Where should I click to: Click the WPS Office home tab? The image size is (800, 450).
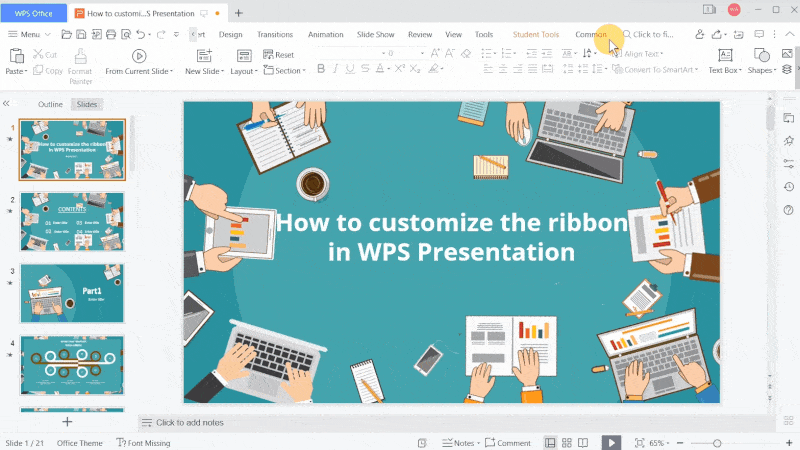click(34, 13)
